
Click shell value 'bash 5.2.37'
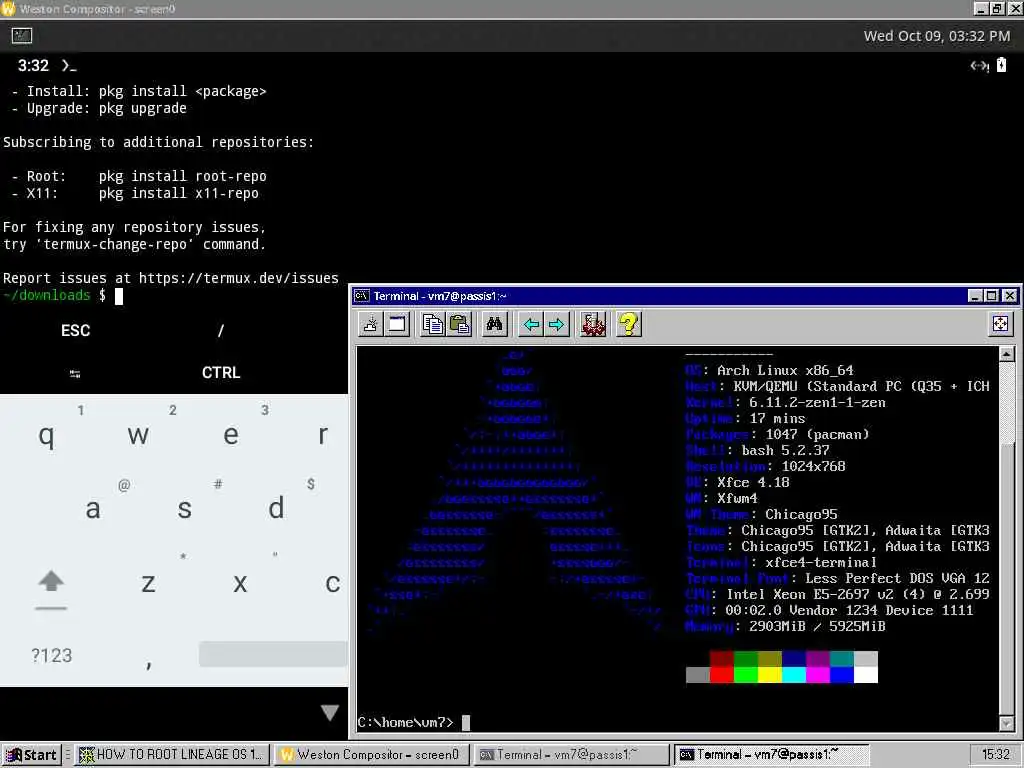pyautogui.click(x=786, y=451)
